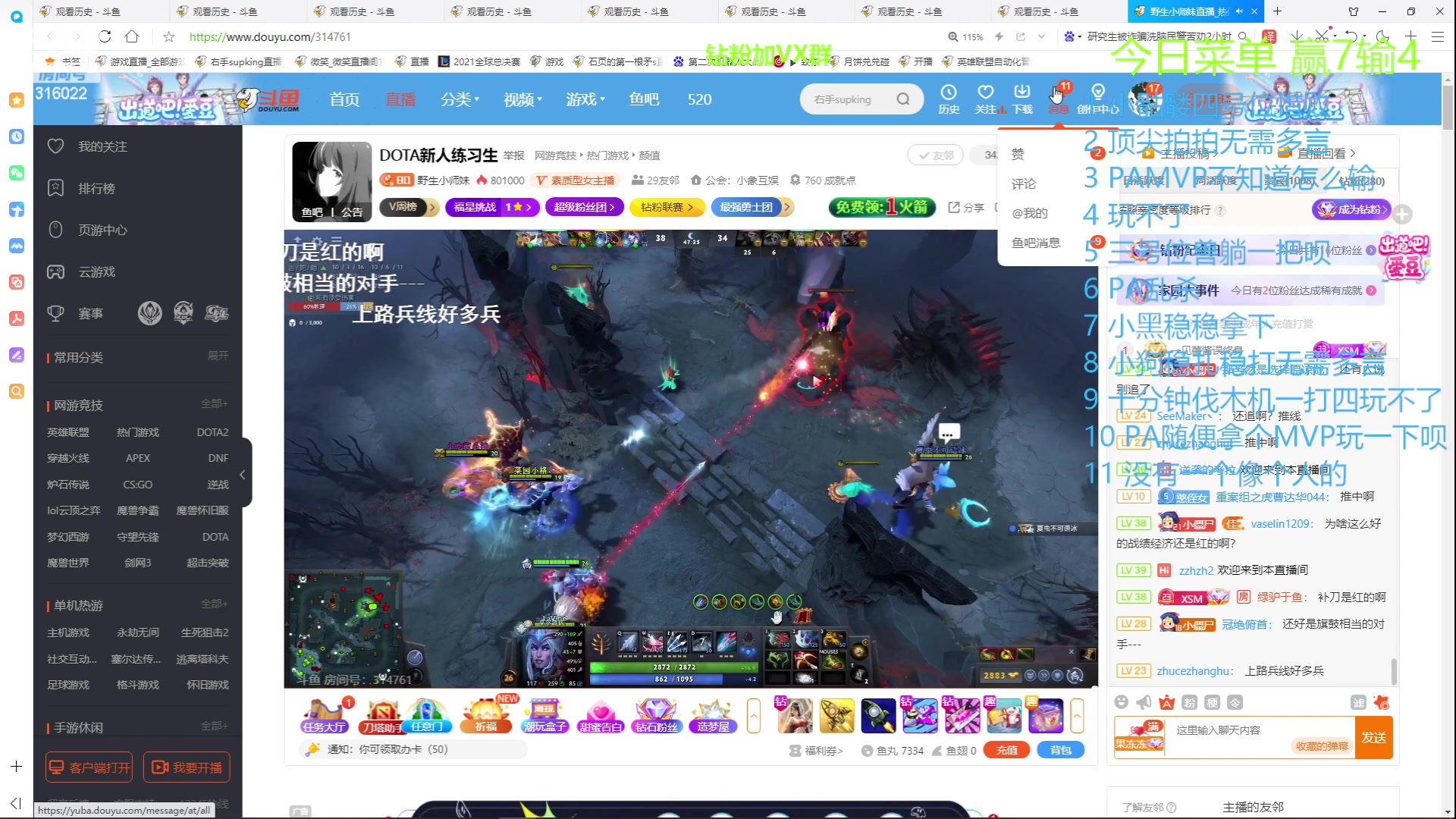Expand the gift list with the right up arrow
This screenshot has width=1456, height=819.
click(x=1077, y=716)
